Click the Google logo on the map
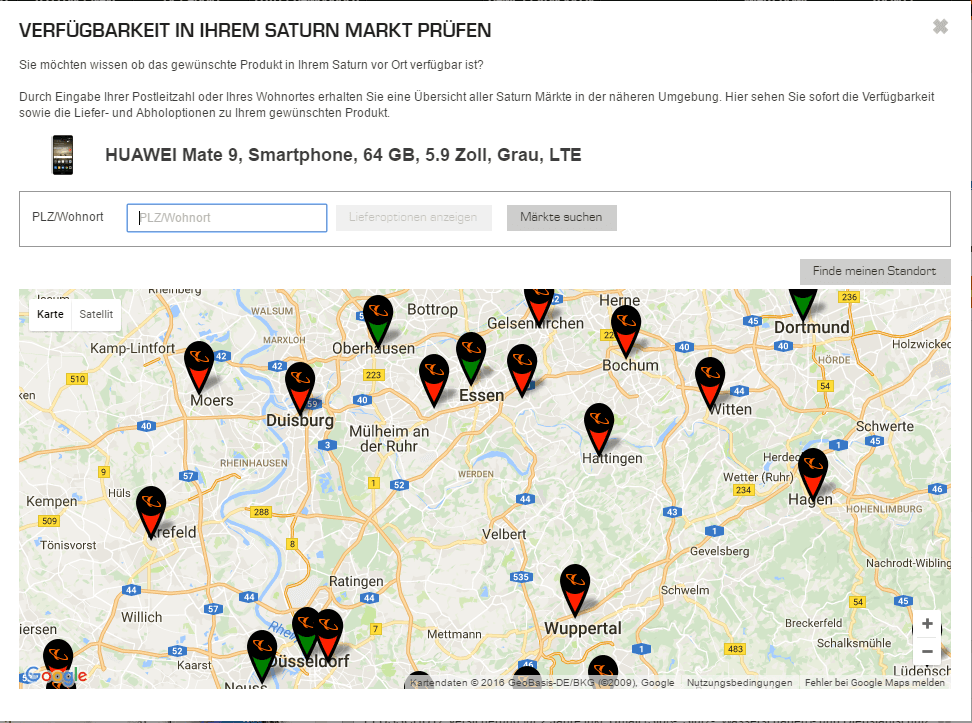The width and height of the screenshot is (972, 723). pos(56,675)
